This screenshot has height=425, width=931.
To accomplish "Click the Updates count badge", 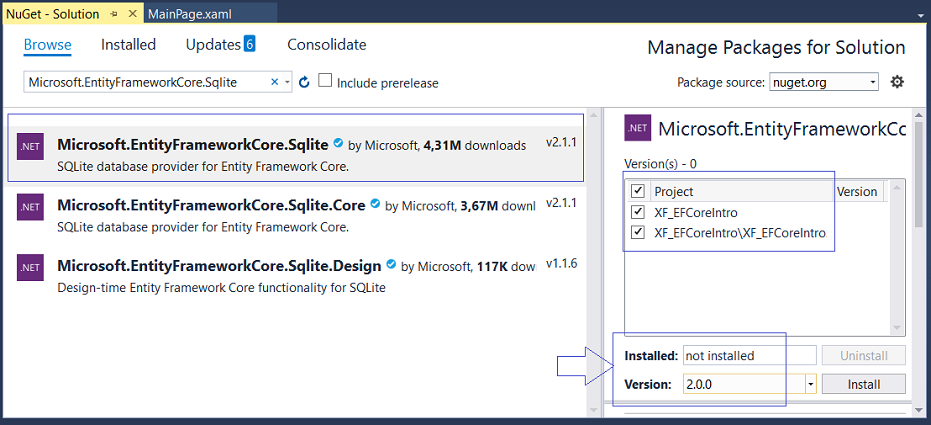I will pos(249,43).
